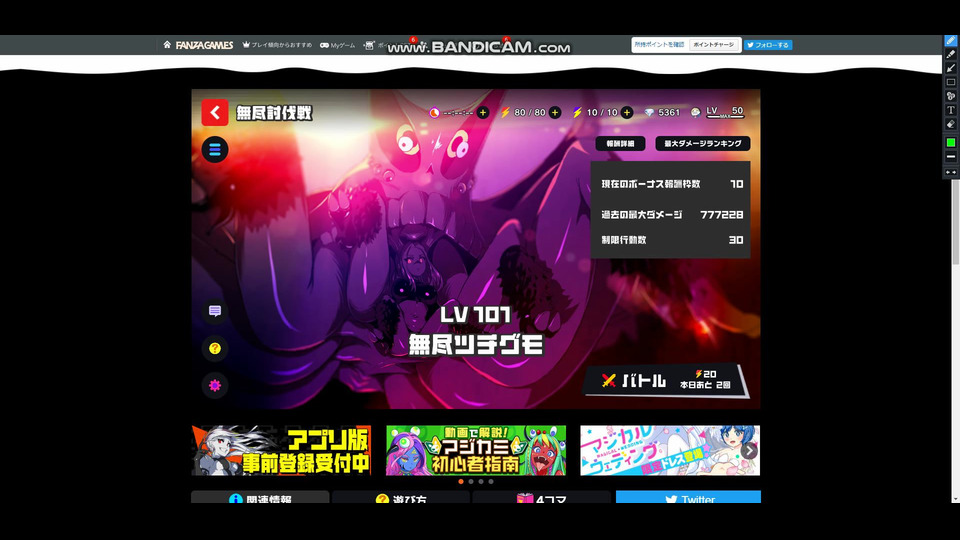The height and width of the screenshot is (540, 960).
Task: Click 所持ポイントを確認 link
Action: [x=659, y=45]
